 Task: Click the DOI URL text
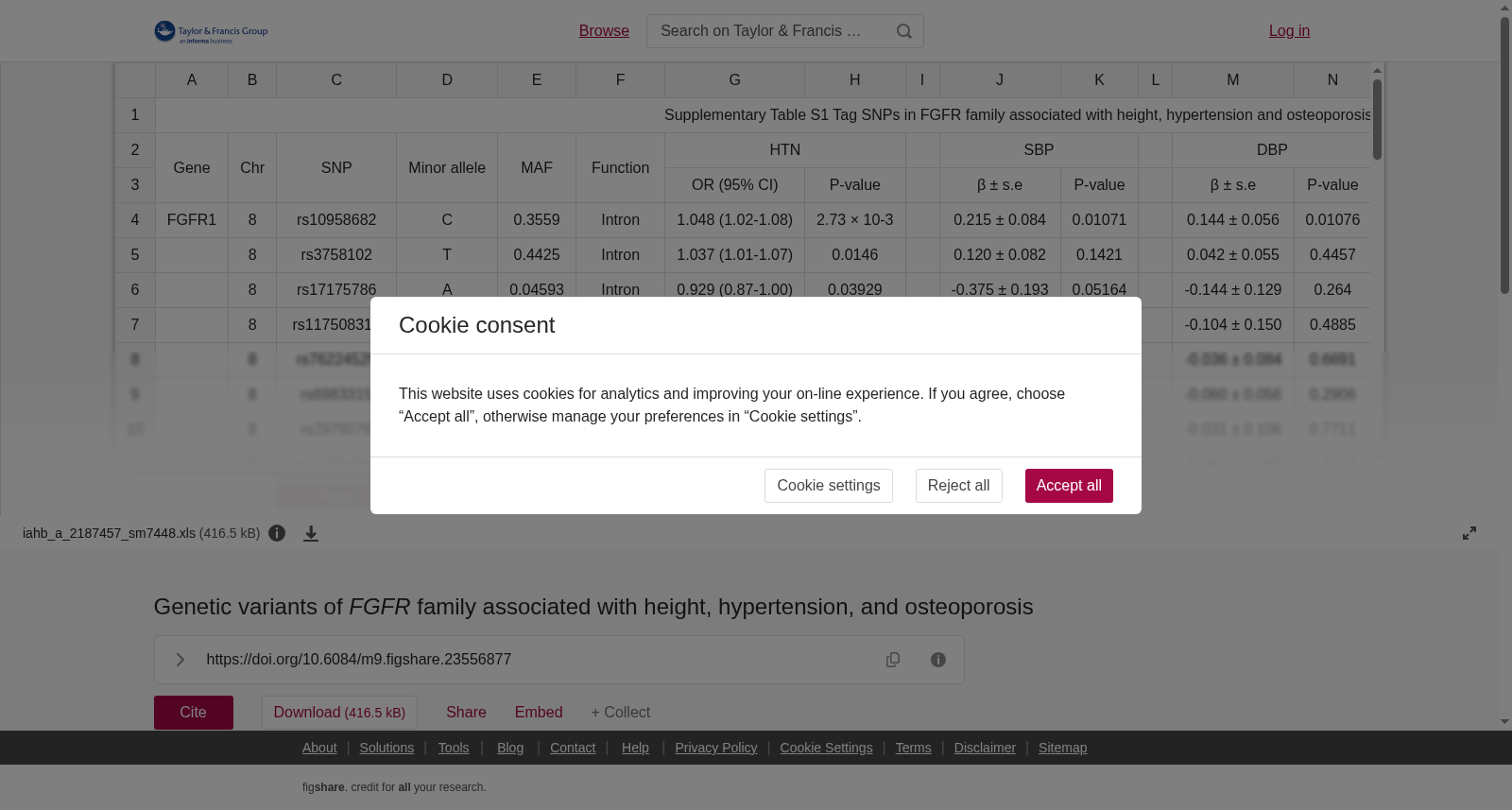click(359, 660)
